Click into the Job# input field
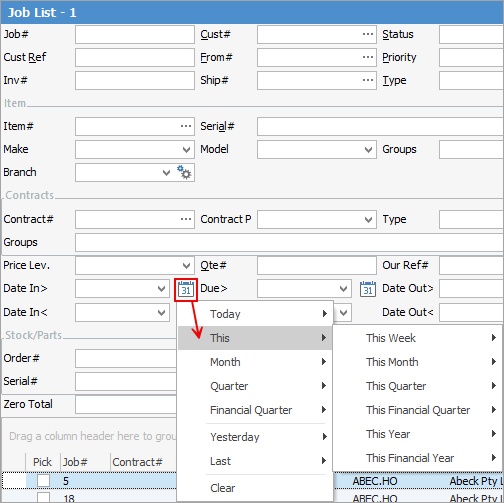This screenshot has width=504, height=503. click(135, 34)
